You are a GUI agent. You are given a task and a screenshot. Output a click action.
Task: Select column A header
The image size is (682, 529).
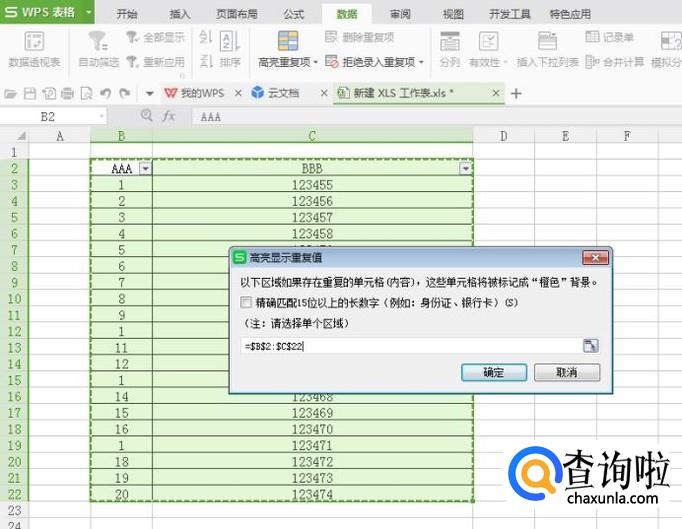click(x=60, y=136)
